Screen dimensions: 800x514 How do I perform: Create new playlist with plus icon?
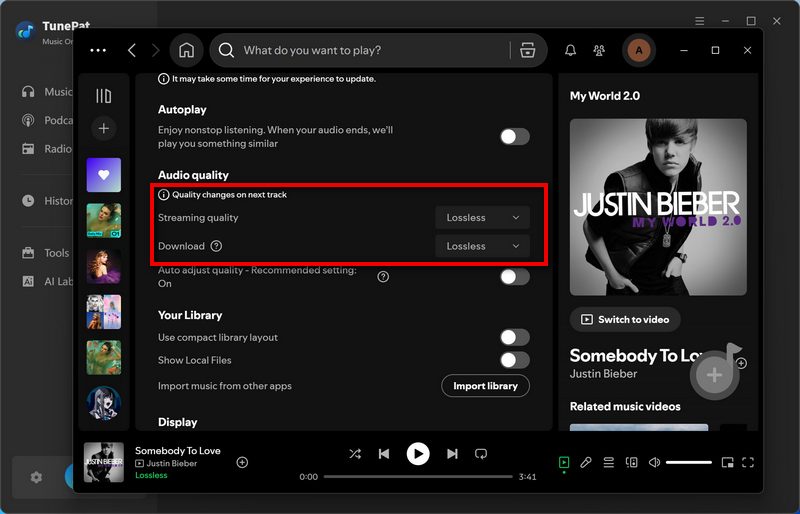[x=104, y=128]
